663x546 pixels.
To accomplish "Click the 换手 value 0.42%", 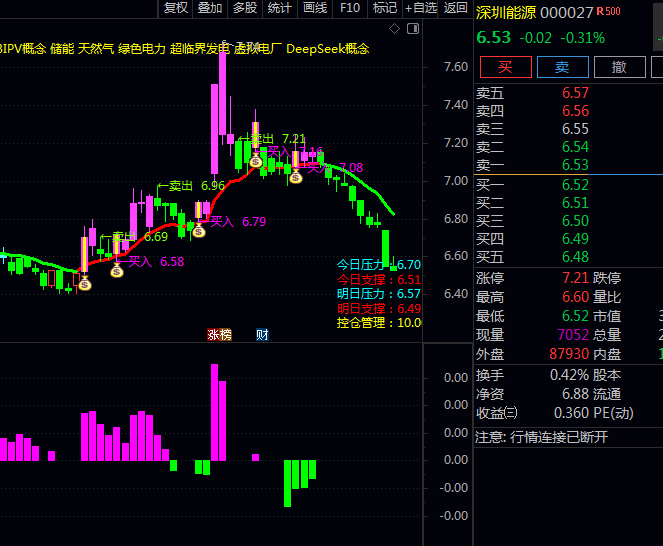I will pyautogui.click(x=569, y=375).
